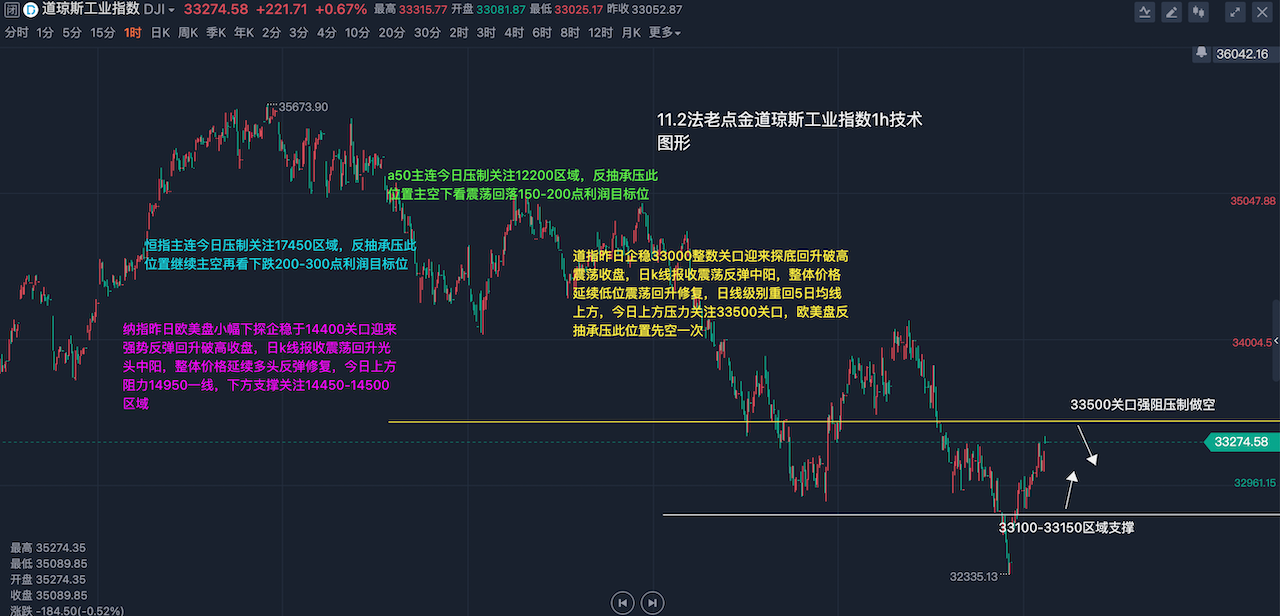Select the 4时 timeframe

[x=514, y=32]
